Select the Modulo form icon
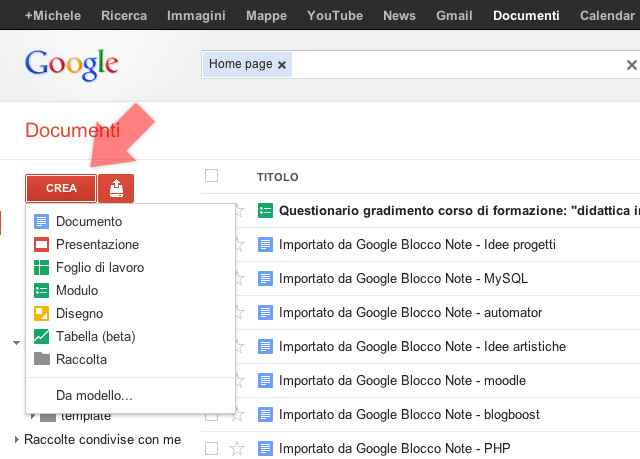 click(42, 290)
